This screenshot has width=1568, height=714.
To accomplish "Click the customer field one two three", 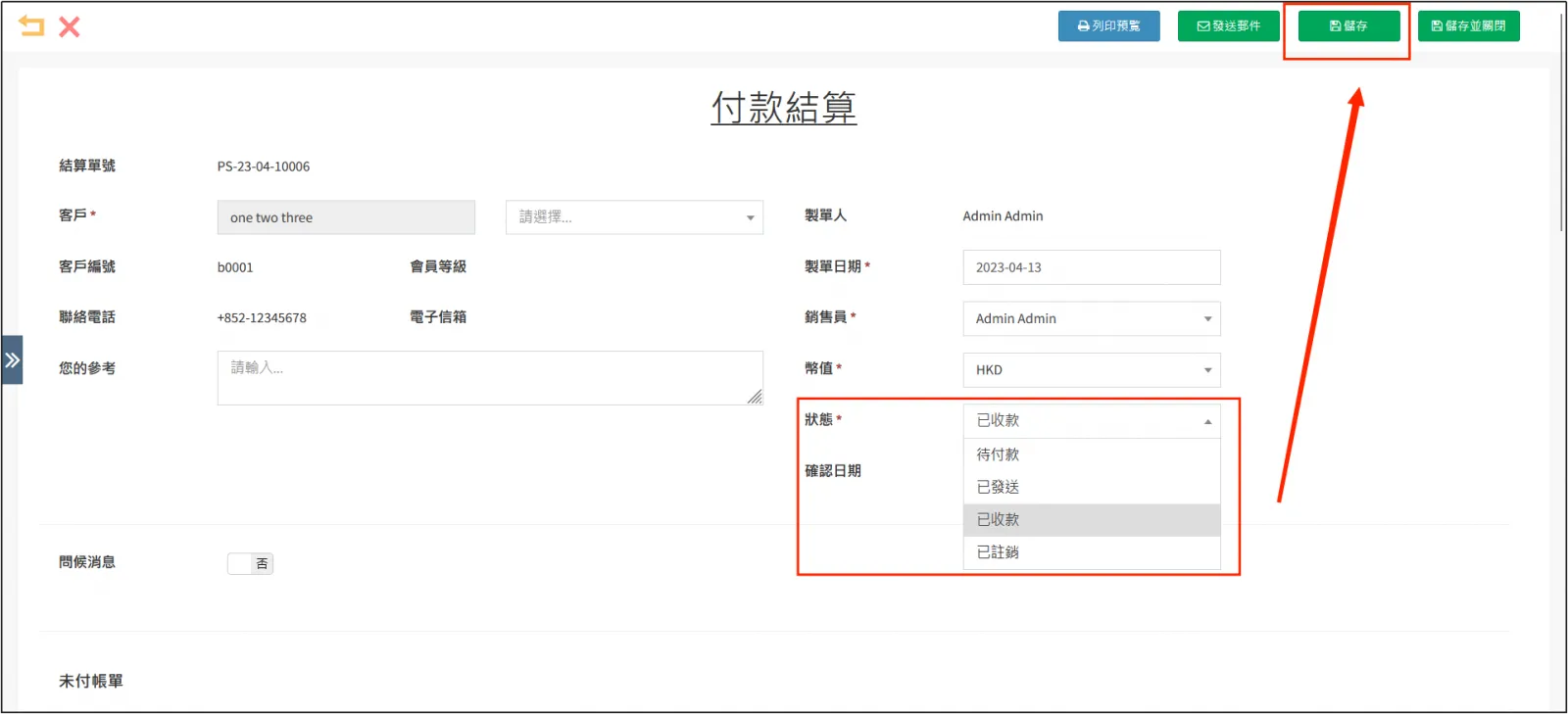I will coord(345,217).
